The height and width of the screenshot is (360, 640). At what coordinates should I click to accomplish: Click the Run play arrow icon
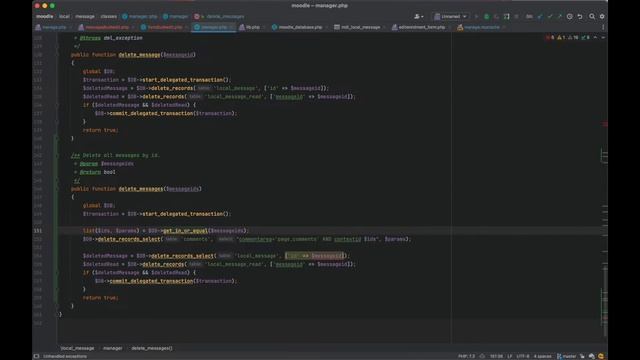(476, 16)
